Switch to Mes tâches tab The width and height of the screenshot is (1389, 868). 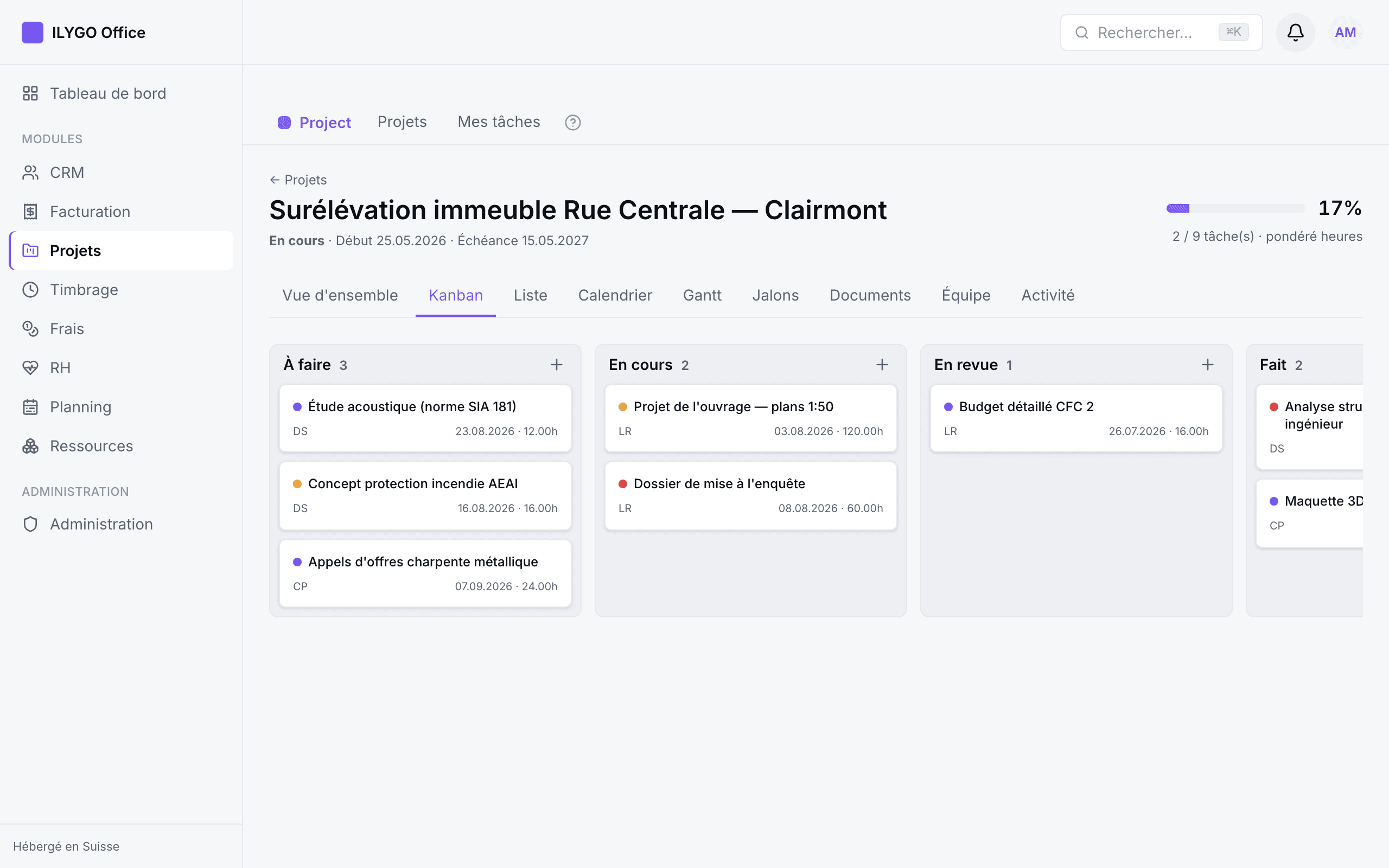(x=499, y=122)
